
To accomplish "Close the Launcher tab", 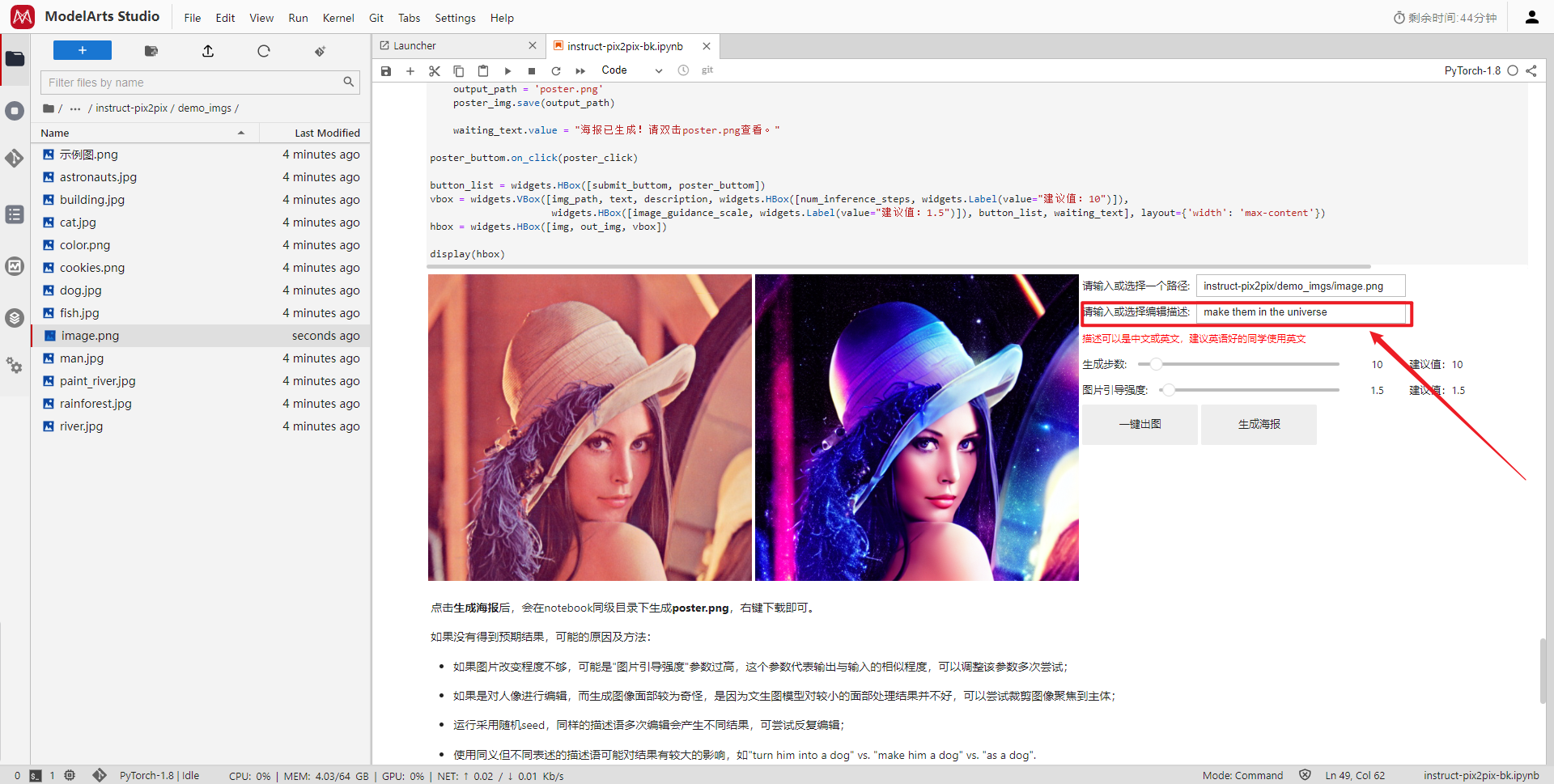I will [532, 46].
